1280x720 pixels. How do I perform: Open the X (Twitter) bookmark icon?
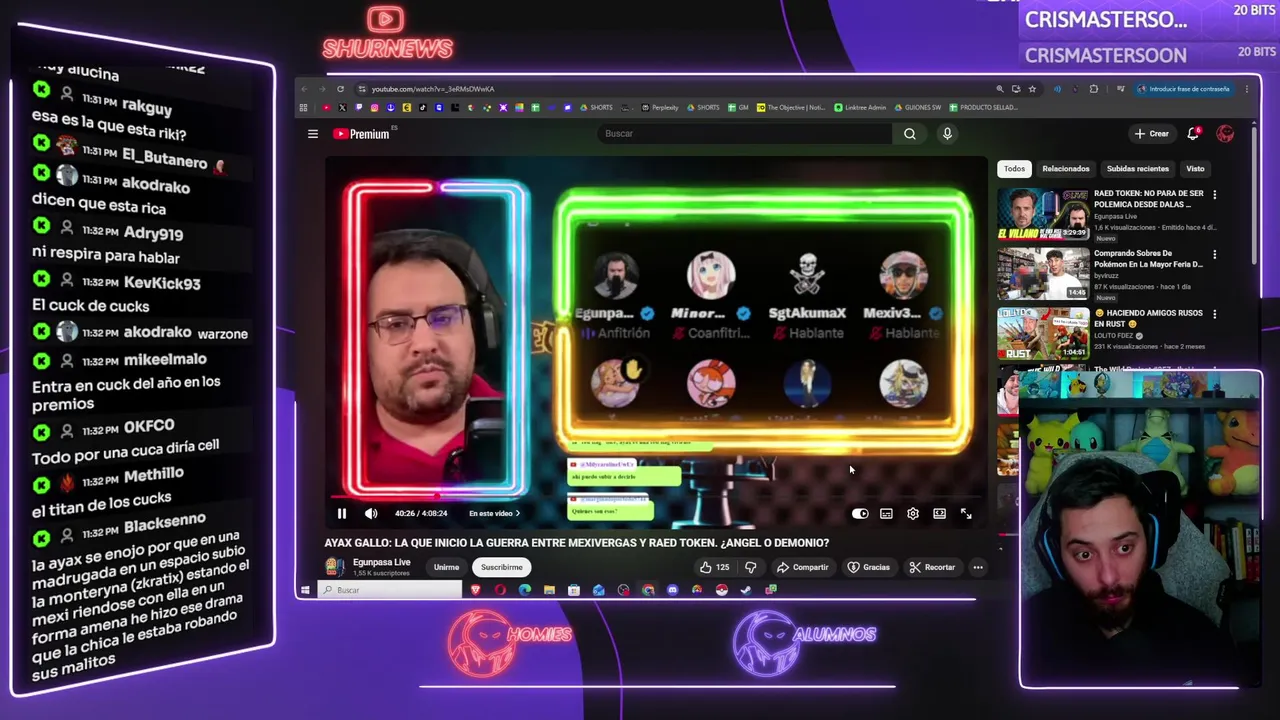click(343, 107)
